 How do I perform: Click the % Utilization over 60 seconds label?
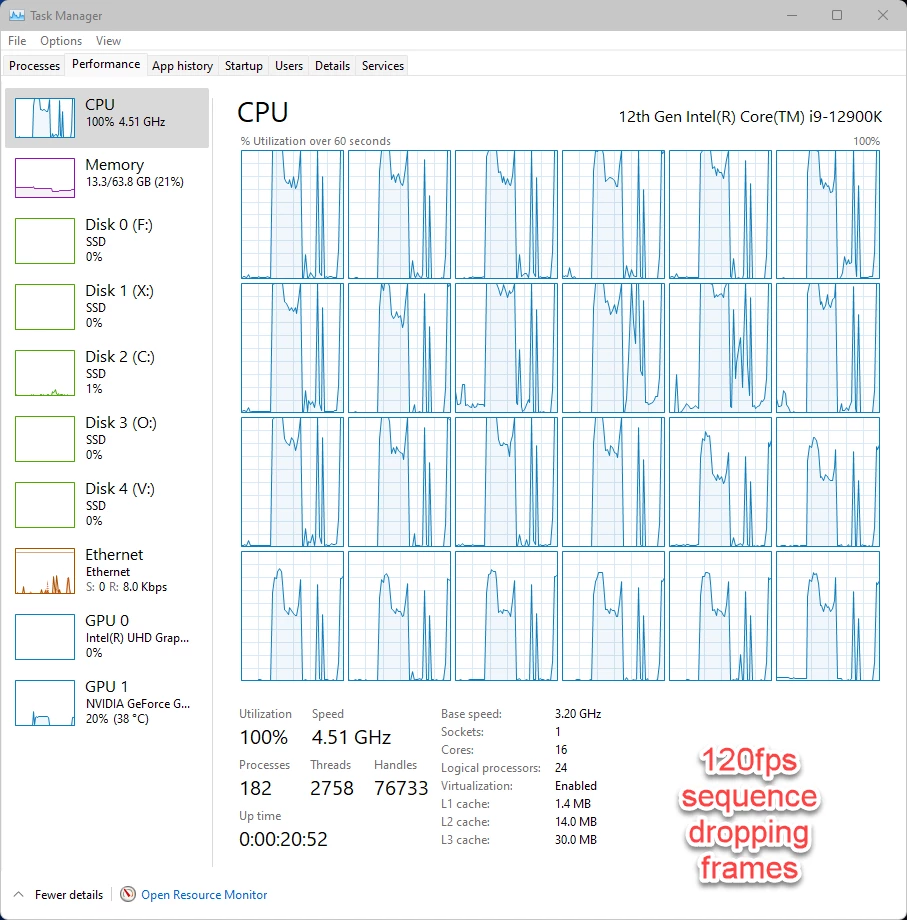[x=316, y=141]
